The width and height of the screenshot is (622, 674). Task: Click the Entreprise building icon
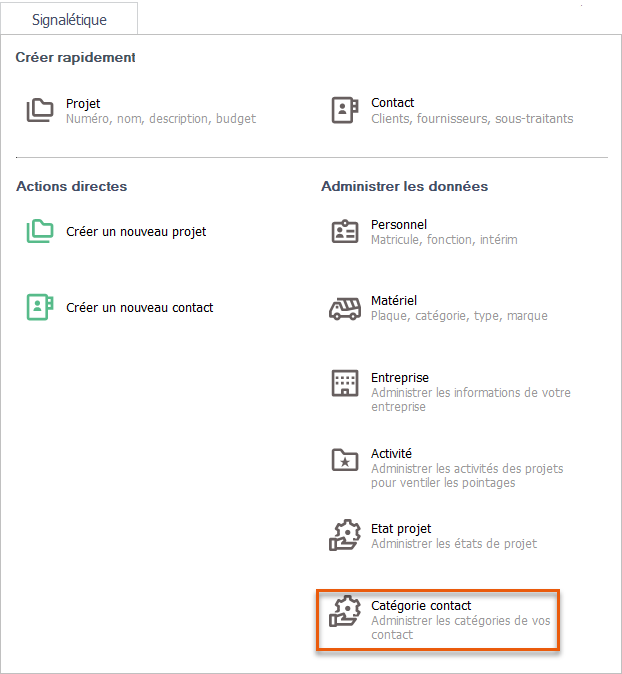(x=344, y=384)
